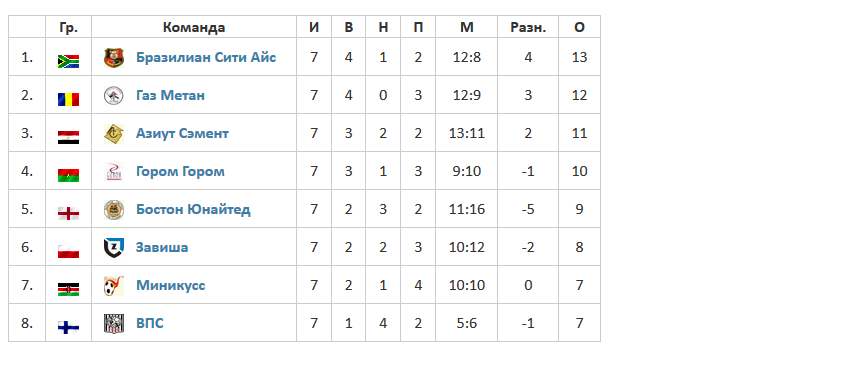Click the Разн. column header
Screen dimensions: 861x367
(x=528, y=27)
